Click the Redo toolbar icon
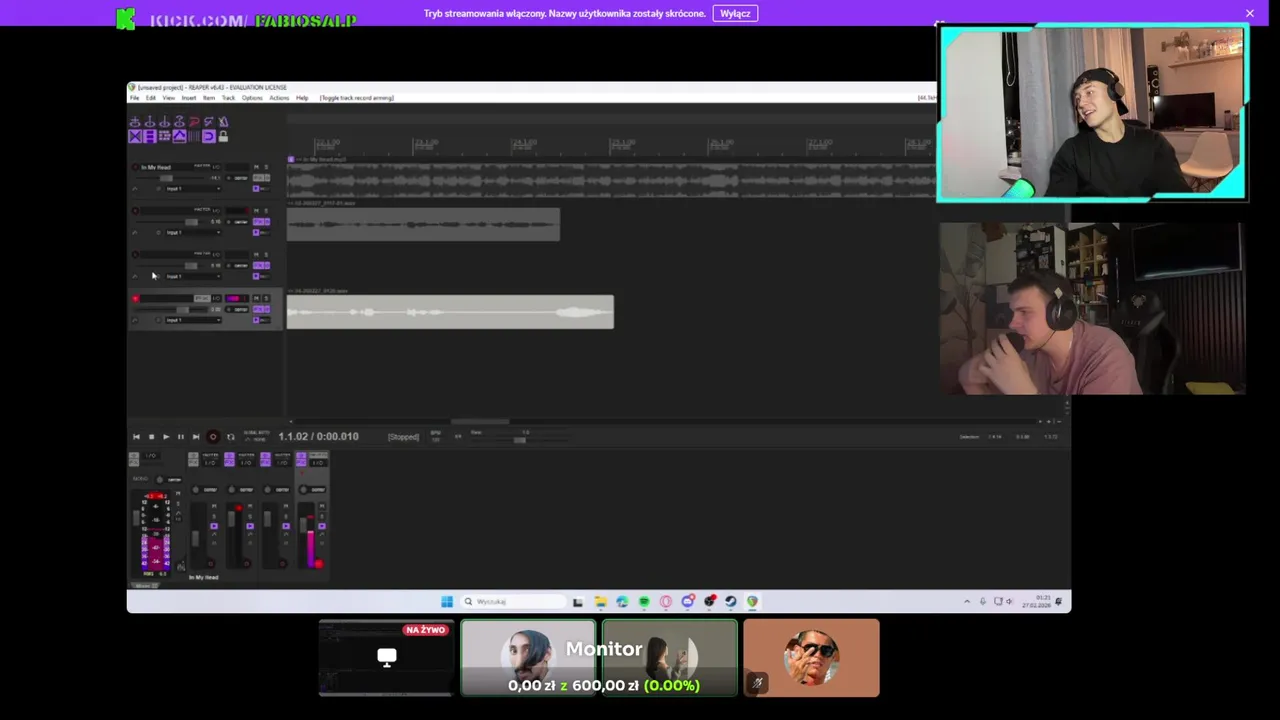The height and width of the screenshot is (720, 1280). 208,122
